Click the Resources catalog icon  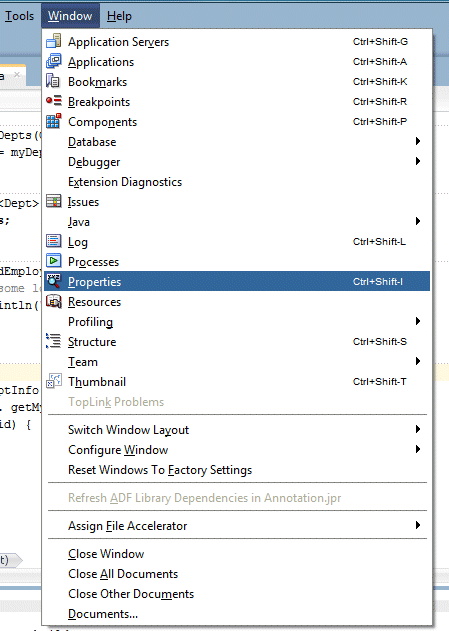[54, 301]
